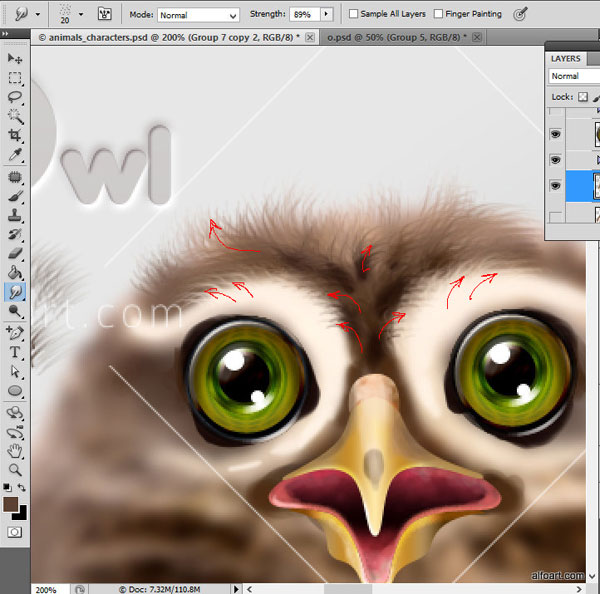Select the Zoom tool
The height and width of the screenshot is (594, 600).
click(15, 470)
